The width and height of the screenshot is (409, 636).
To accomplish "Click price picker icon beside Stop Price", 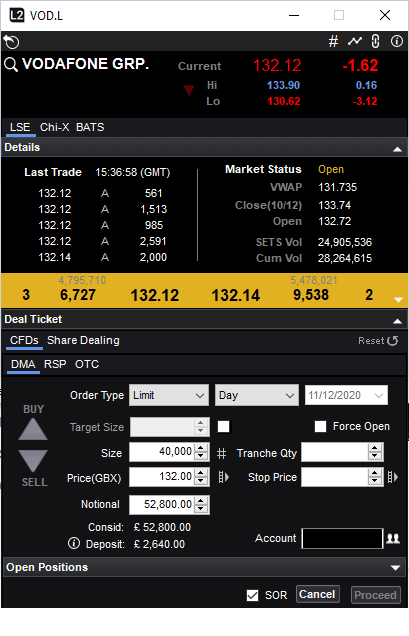I will [x=392, y=477].
